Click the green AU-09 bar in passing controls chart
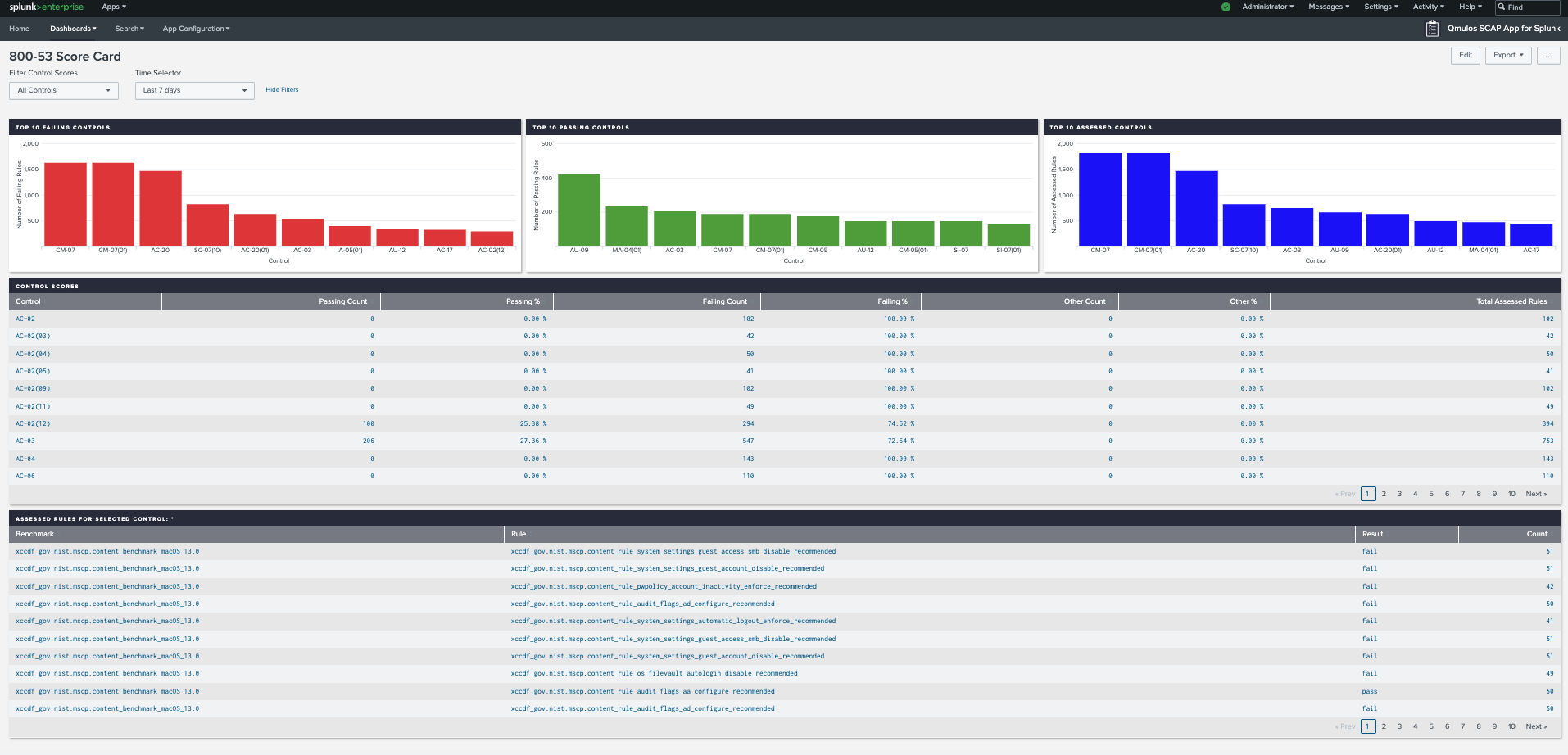Viewport: 1568px width, 755px height. [x=579, y=210]
